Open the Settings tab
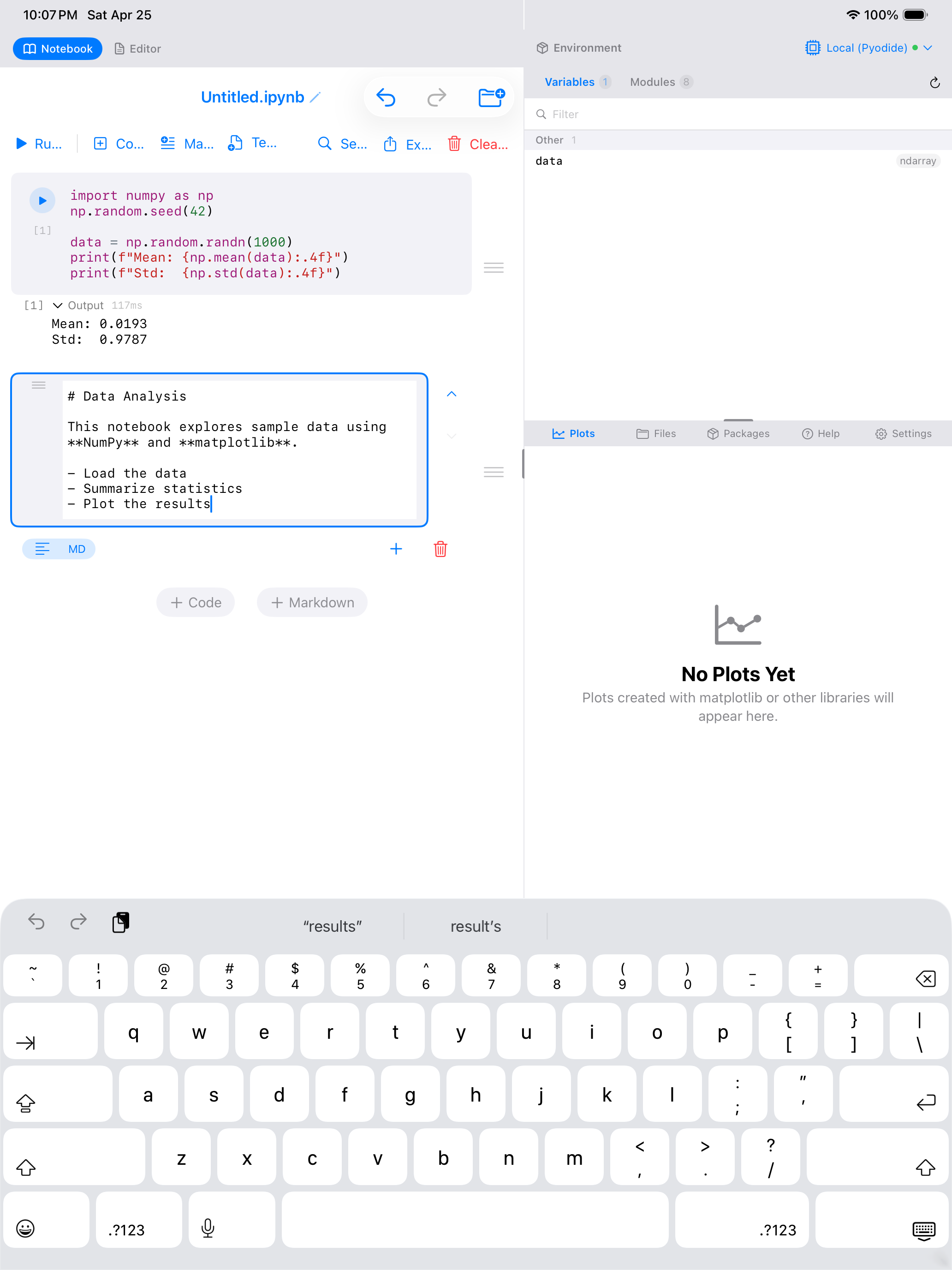The width and height of the screenshot is (952, 1270). tap(903, 433)
